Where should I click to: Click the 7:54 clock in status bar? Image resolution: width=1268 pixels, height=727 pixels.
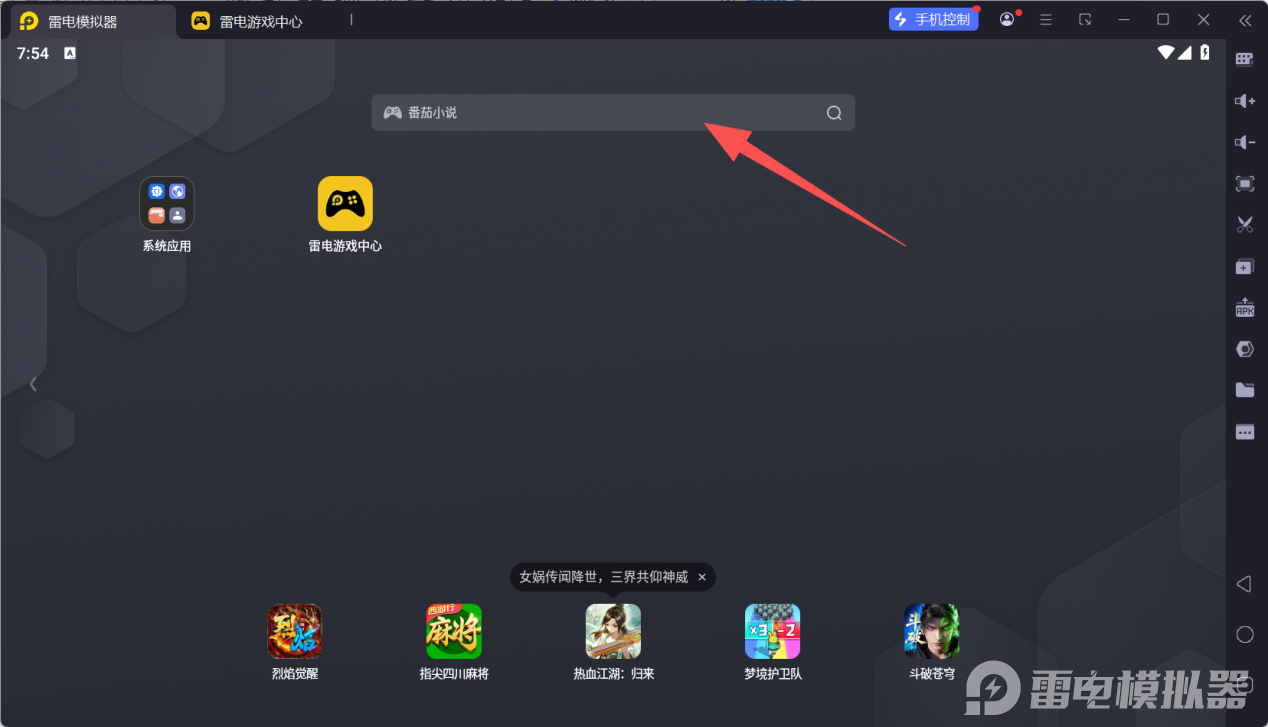click(33, 53)
